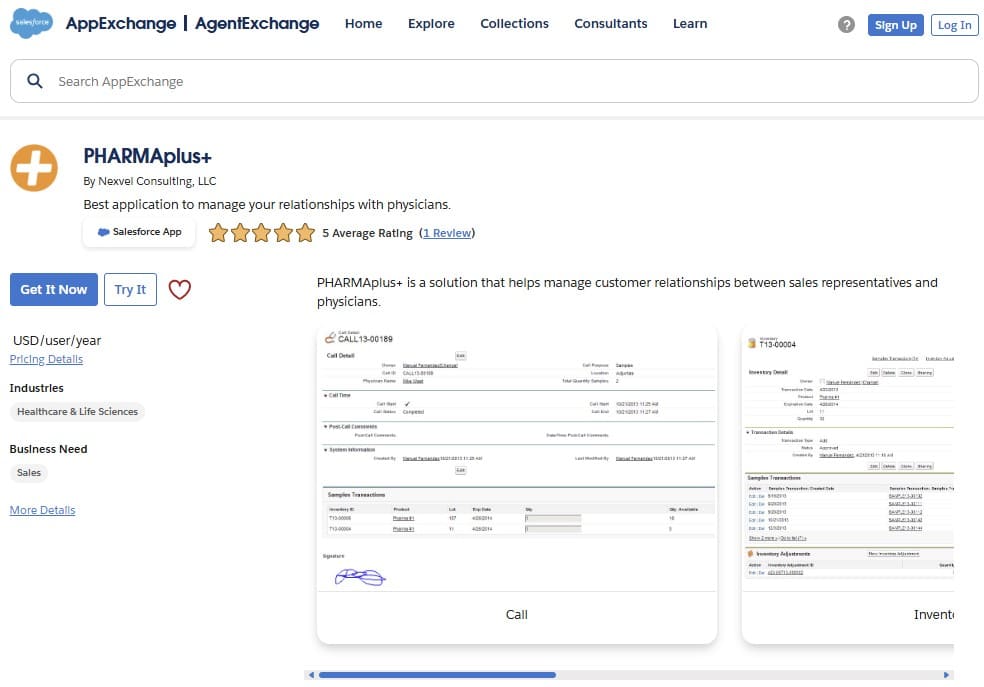
Task: Click the Sign Up button
Action: [896, 25]
